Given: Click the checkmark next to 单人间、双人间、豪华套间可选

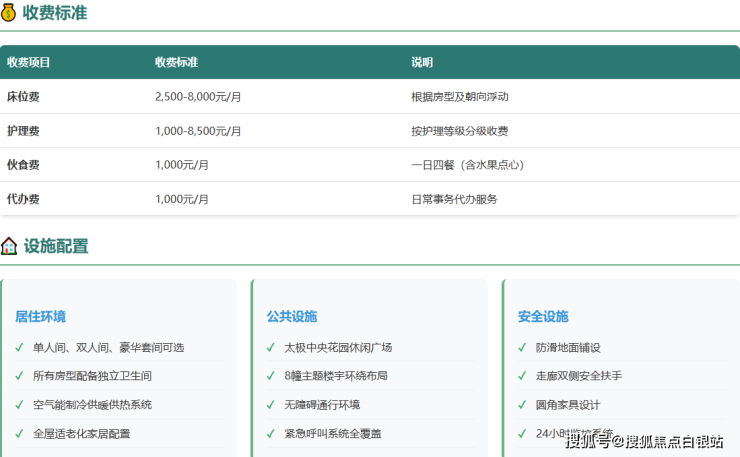Looking at the screenshot, I should (x=19, y=348).
